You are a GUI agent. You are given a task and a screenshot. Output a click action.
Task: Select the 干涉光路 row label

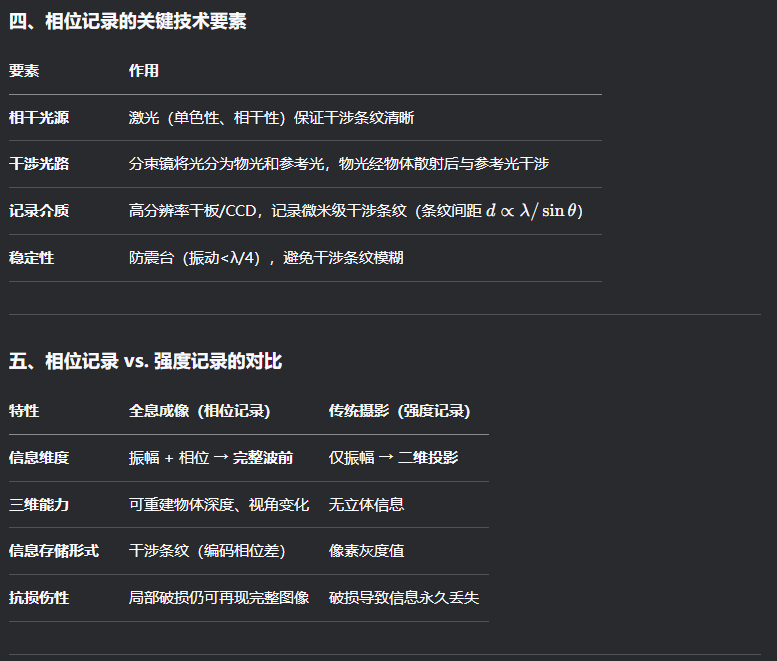[39, 164]
